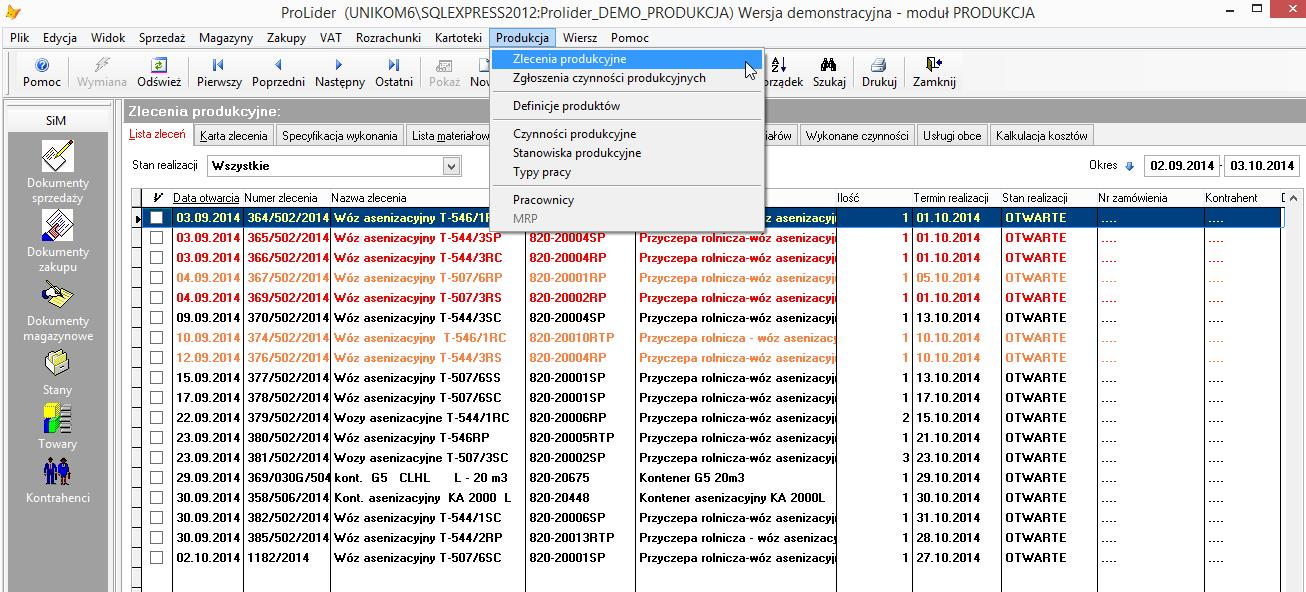Select Definicje produktów from the menu

click(x=566, y=106)
